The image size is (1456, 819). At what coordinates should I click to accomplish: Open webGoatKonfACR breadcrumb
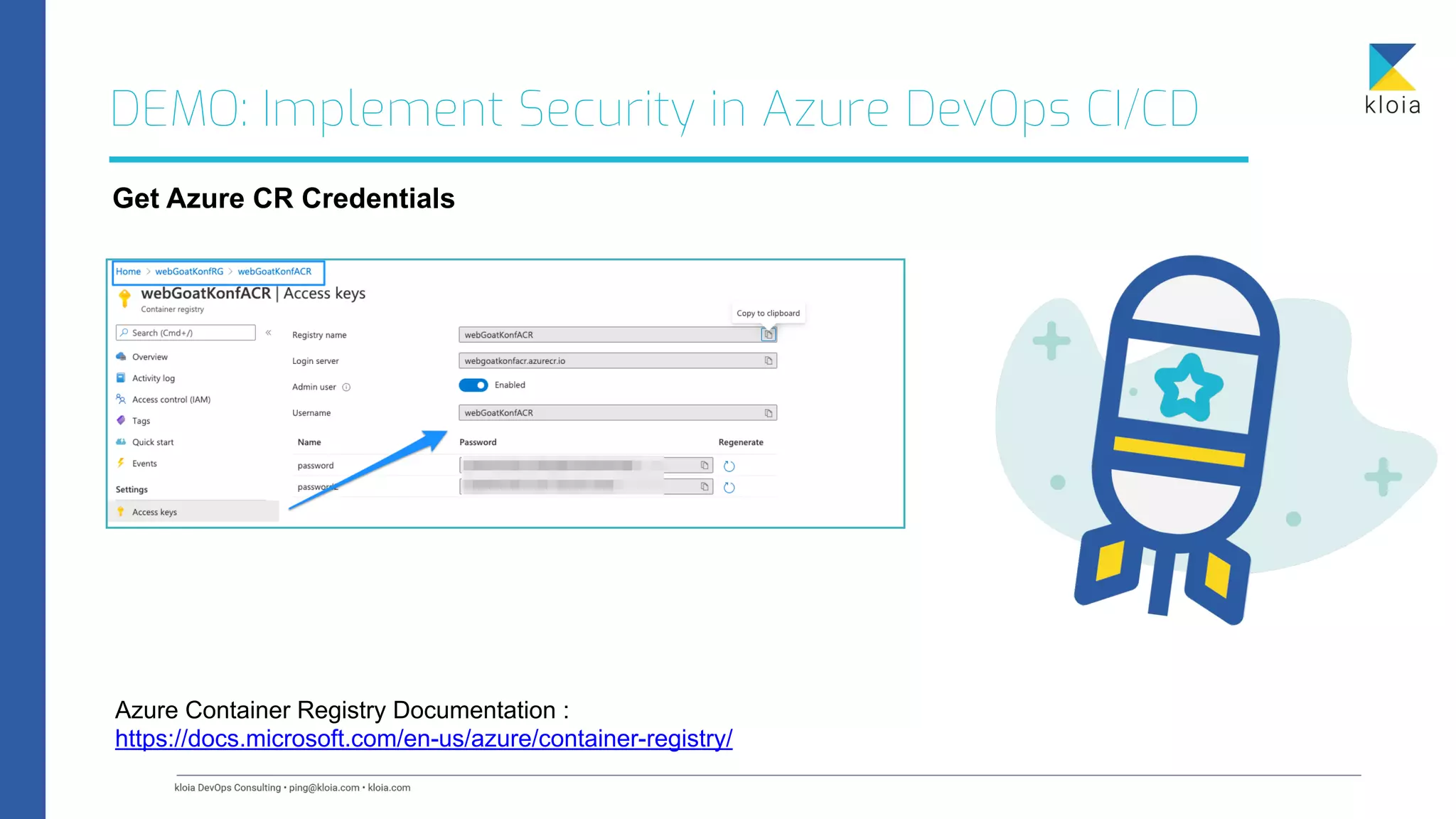tap(274, 272)
